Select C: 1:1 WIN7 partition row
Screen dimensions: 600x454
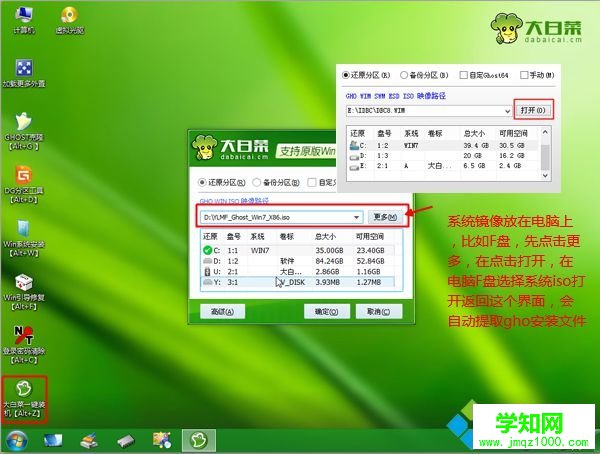[x=297, y=250]
